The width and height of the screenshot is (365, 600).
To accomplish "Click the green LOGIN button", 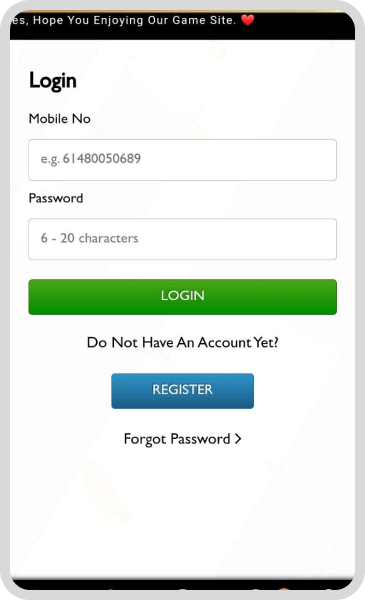I will (x=182, y=297).
